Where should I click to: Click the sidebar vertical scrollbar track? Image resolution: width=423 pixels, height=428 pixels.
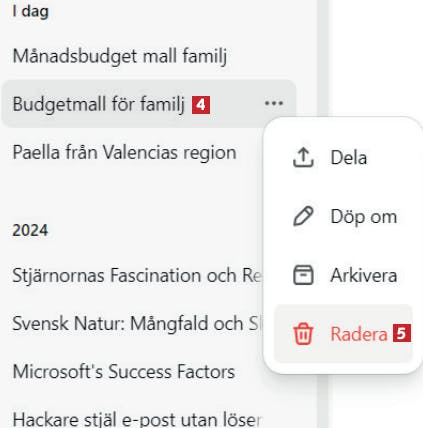click(323, 214)
